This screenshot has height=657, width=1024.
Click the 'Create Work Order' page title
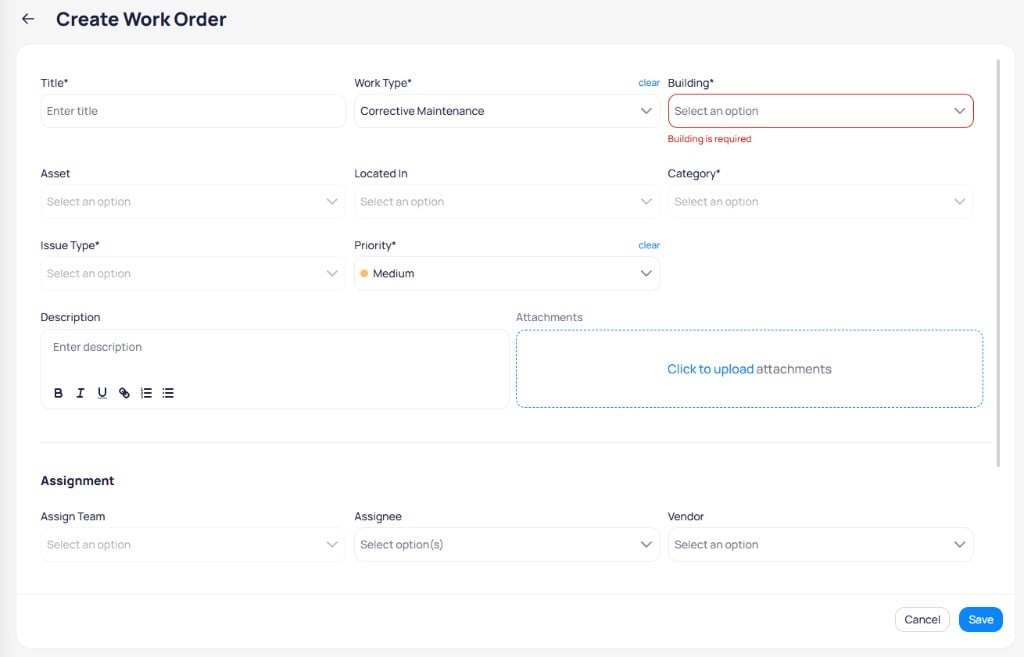141,19
